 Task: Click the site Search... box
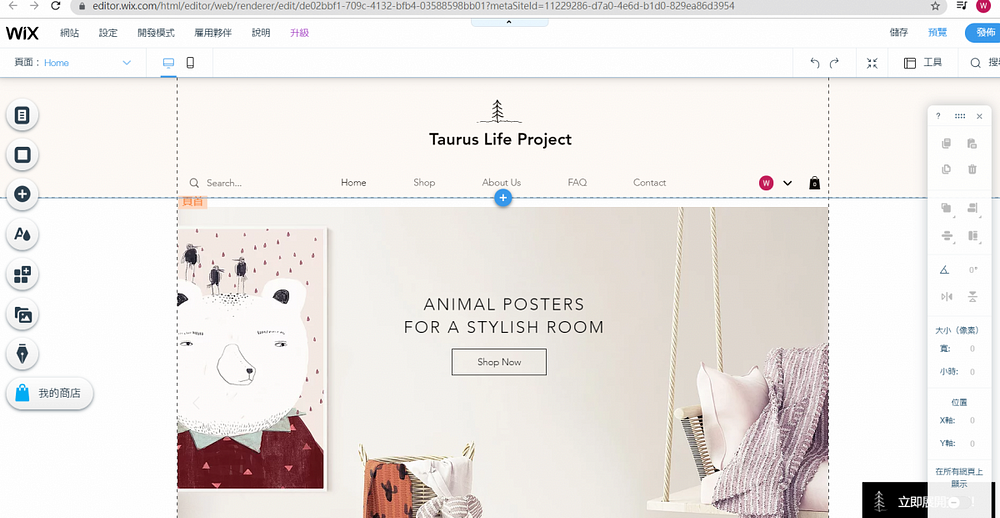pos(223,182)
